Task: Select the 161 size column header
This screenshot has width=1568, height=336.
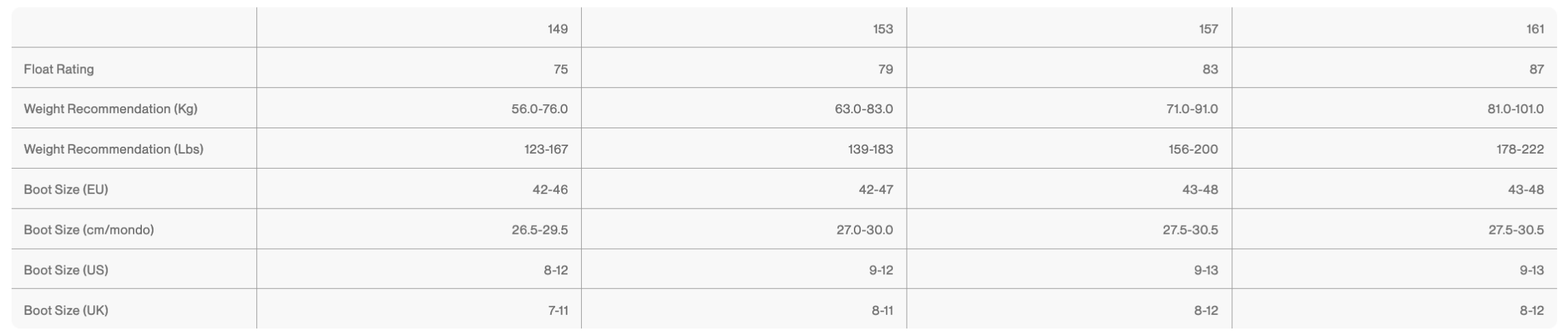Action: tap(1535, 29)
